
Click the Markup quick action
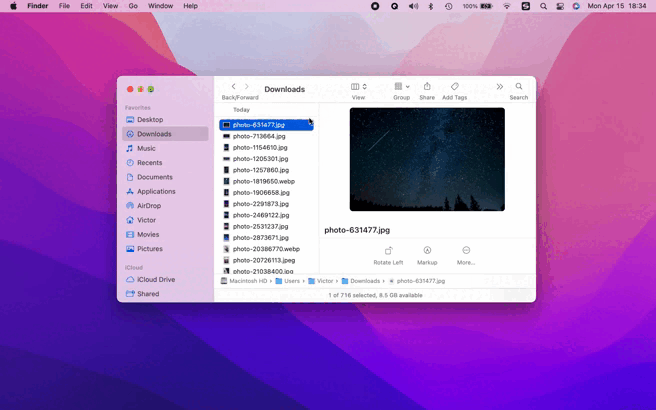coord(427,256)
